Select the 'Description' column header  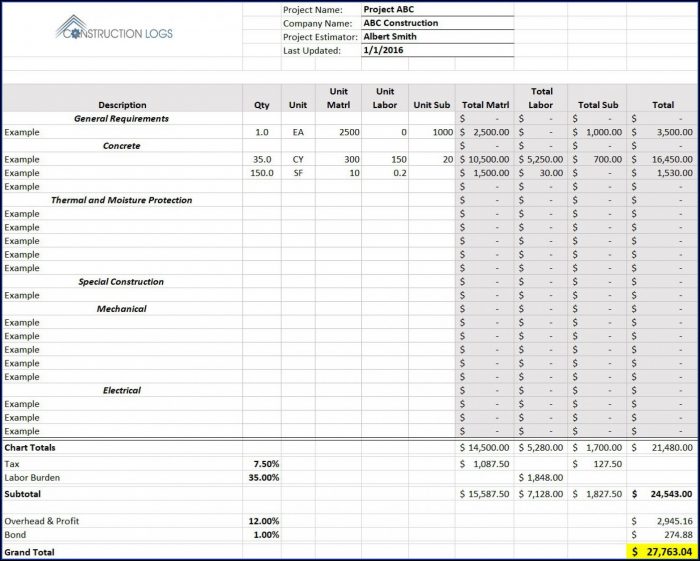pyautogui.click(x=122, y=98)
